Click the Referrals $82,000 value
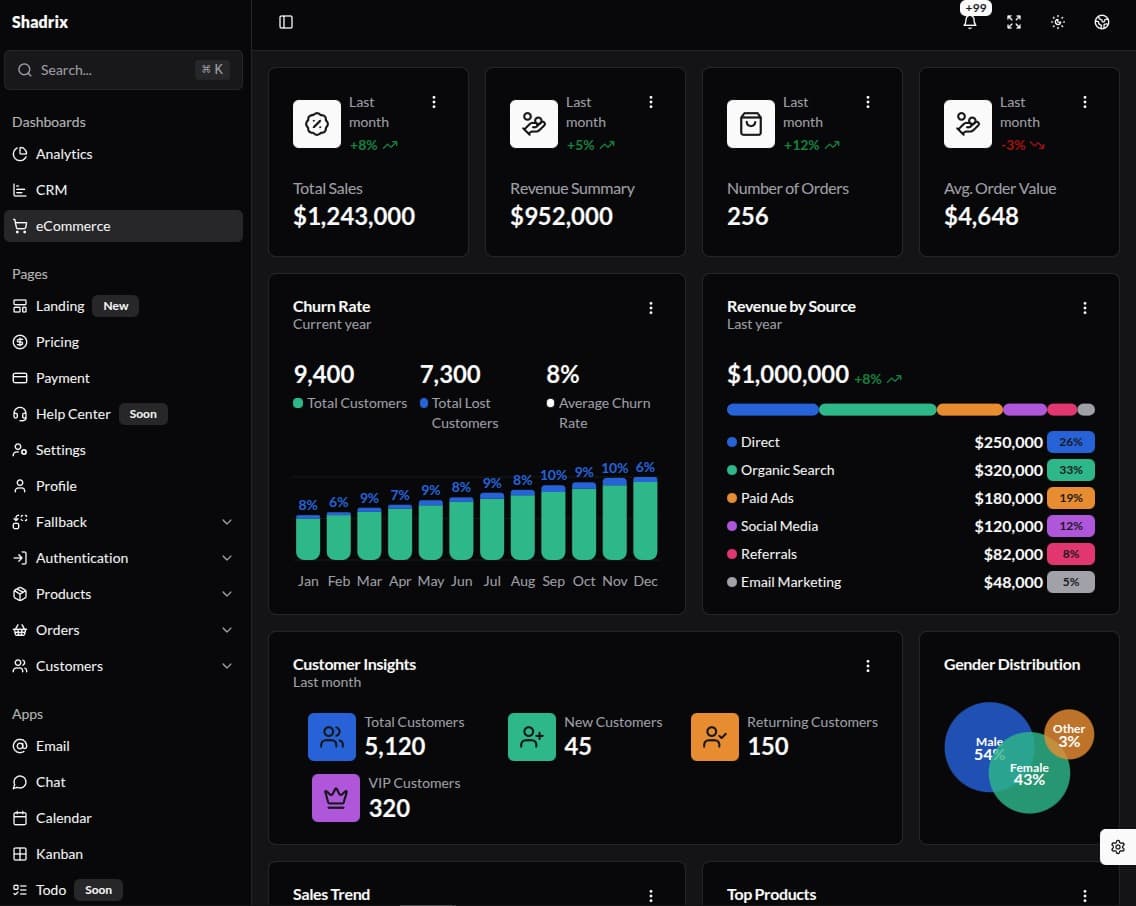The height and width of the screenshot is (906, 1136). pos(1013,554)
